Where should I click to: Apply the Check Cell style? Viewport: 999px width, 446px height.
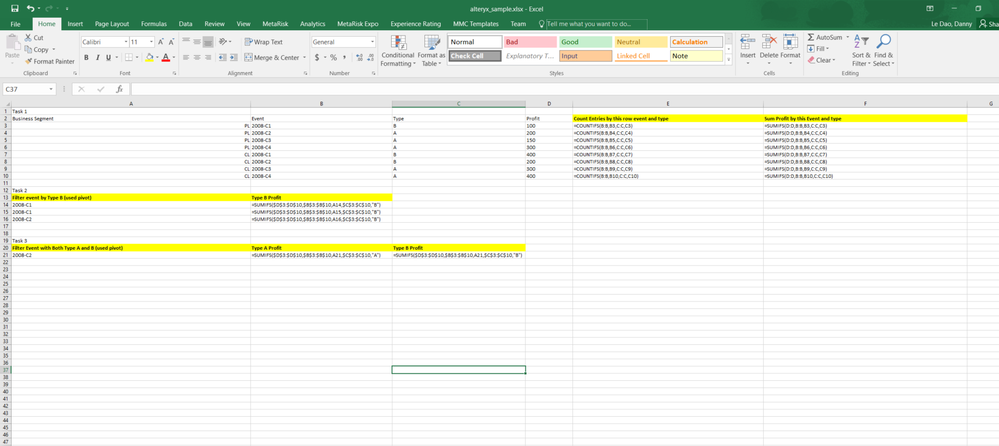click(x=475, y=56)
